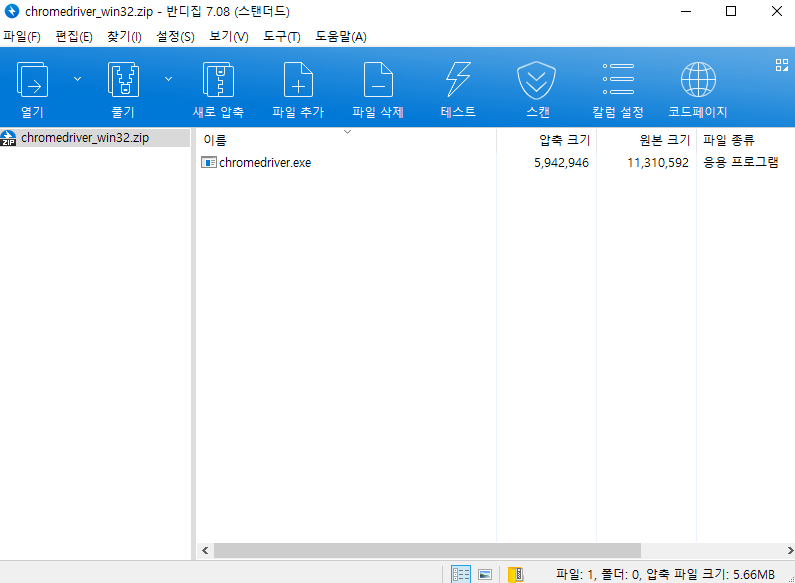Screen dimensions: 795x583
Task: Expand the 열기 dropdown arrow
Action: pos(78,79)
